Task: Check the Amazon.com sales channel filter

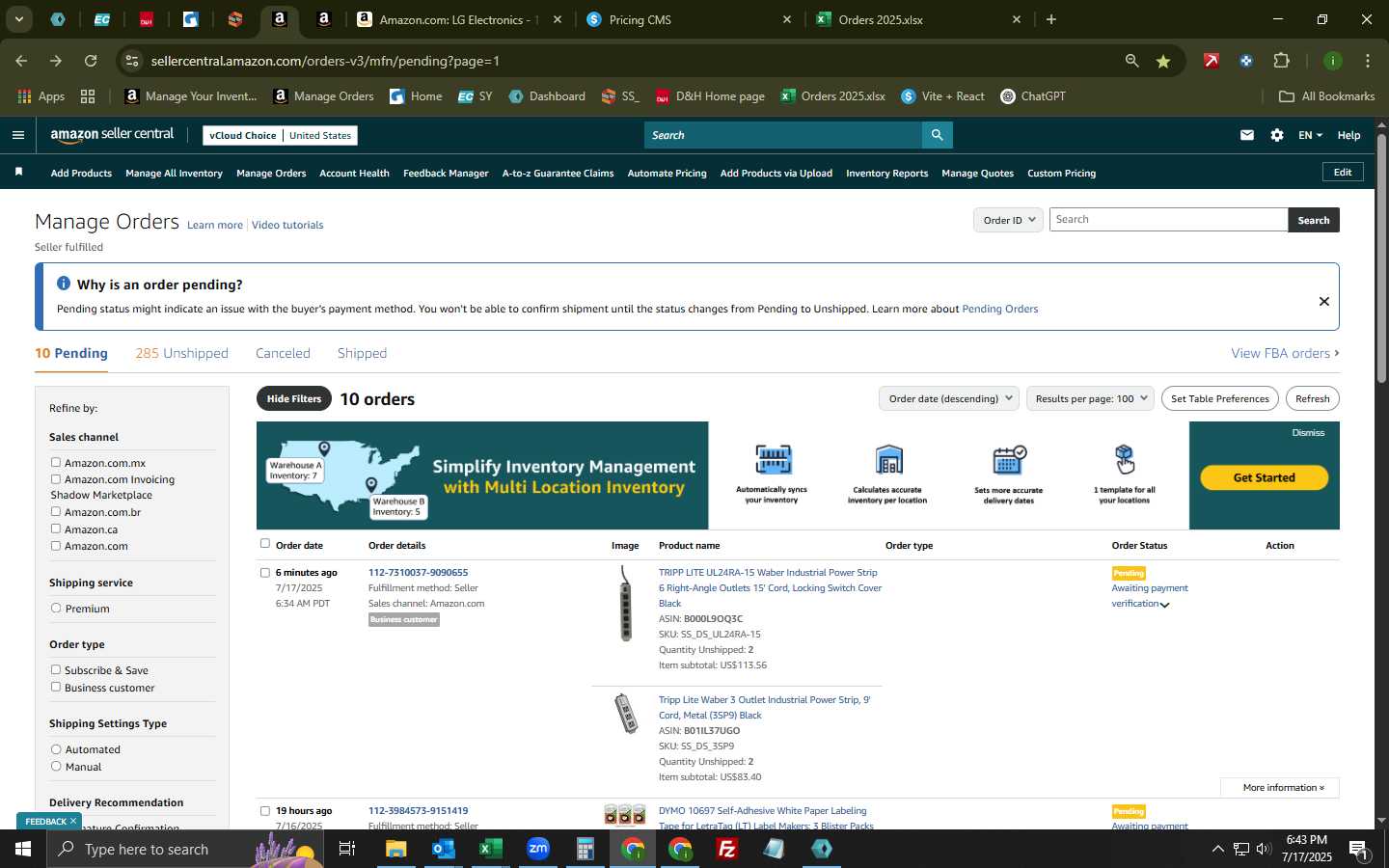Action: point(56,546)
